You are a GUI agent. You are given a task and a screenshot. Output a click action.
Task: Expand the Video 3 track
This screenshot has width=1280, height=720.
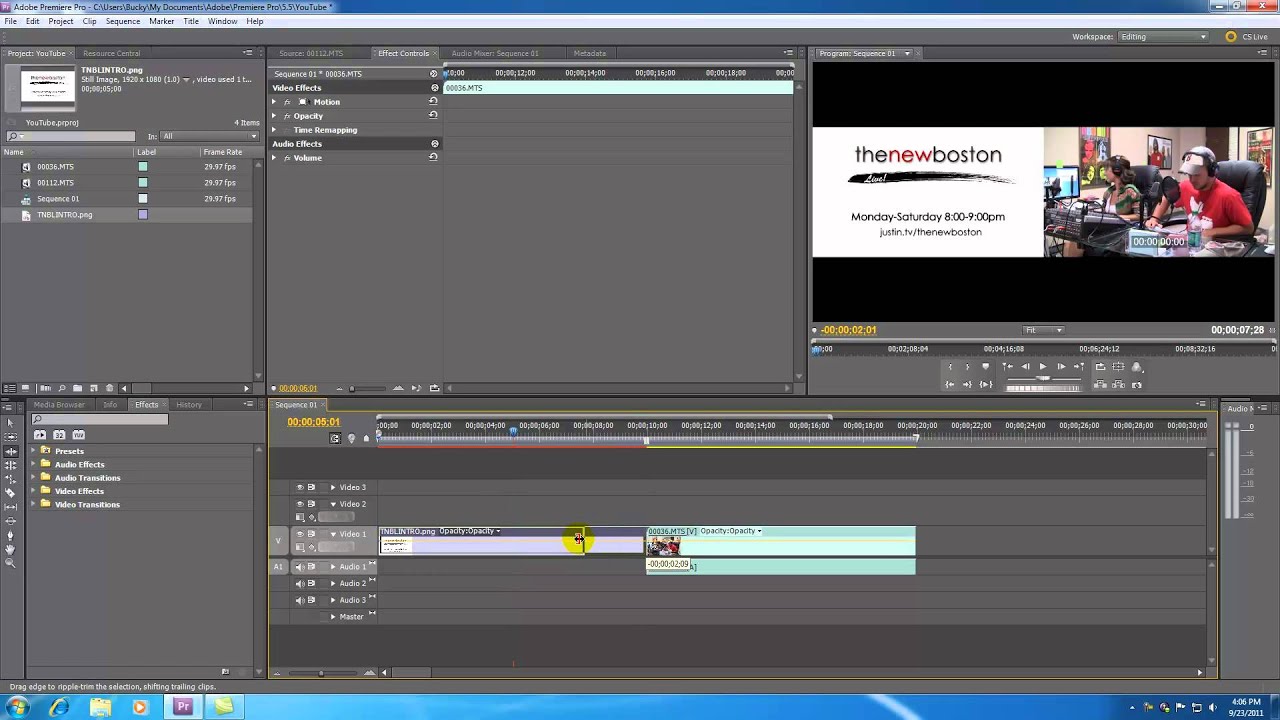point(333,487)
